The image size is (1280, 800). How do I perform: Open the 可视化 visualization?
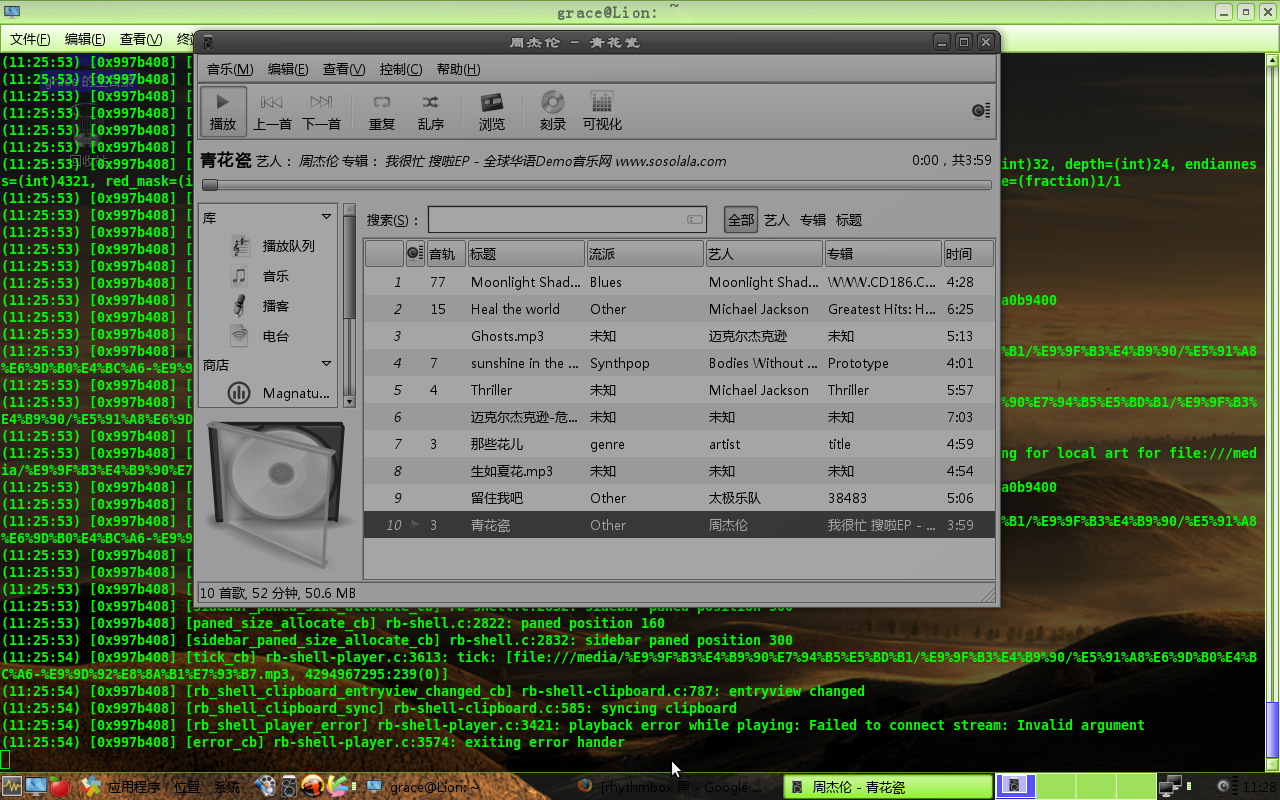coord(602,111)
